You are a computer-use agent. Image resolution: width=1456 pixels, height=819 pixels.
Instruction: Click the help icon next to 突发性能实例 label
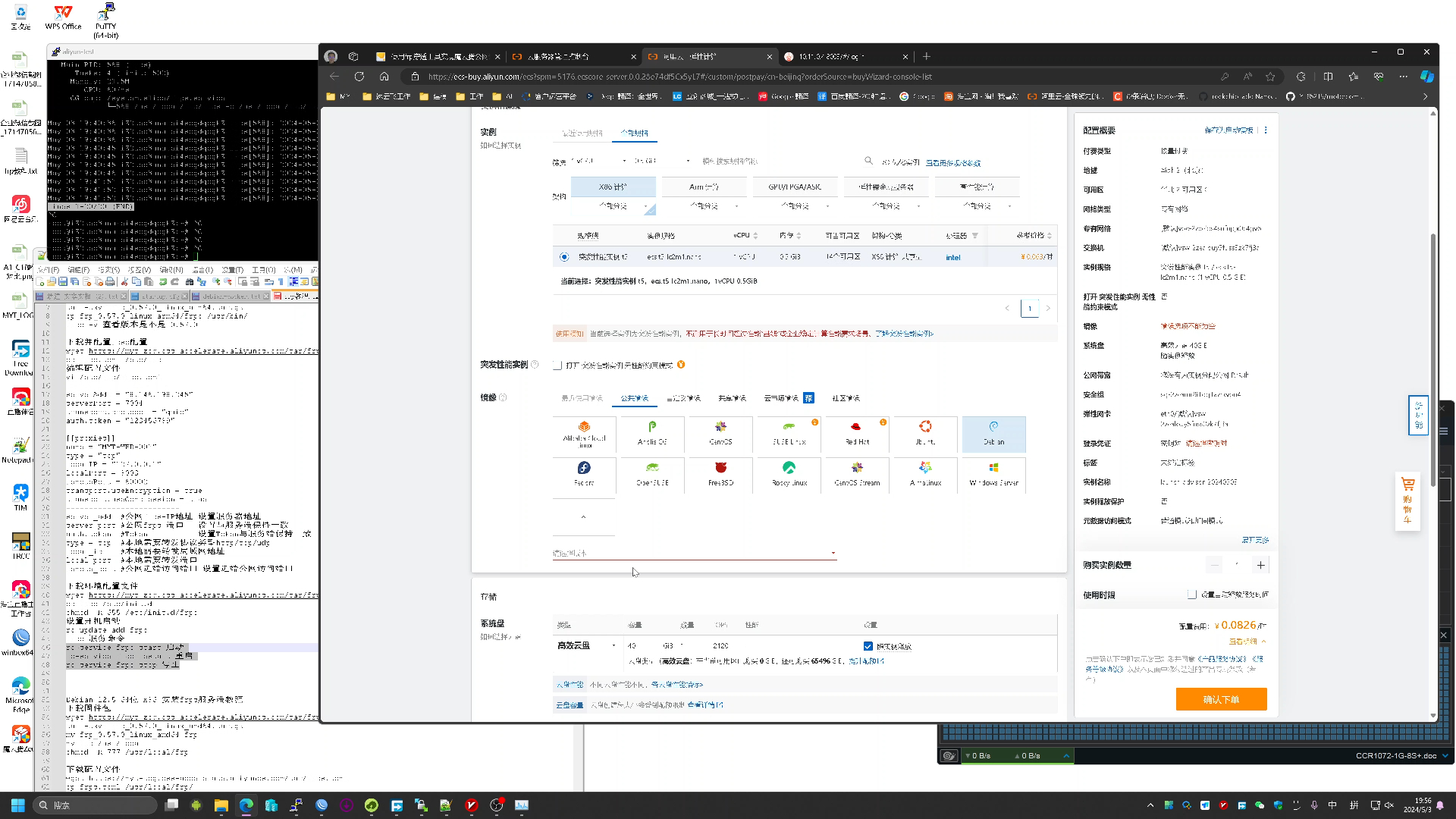(535, 365)
